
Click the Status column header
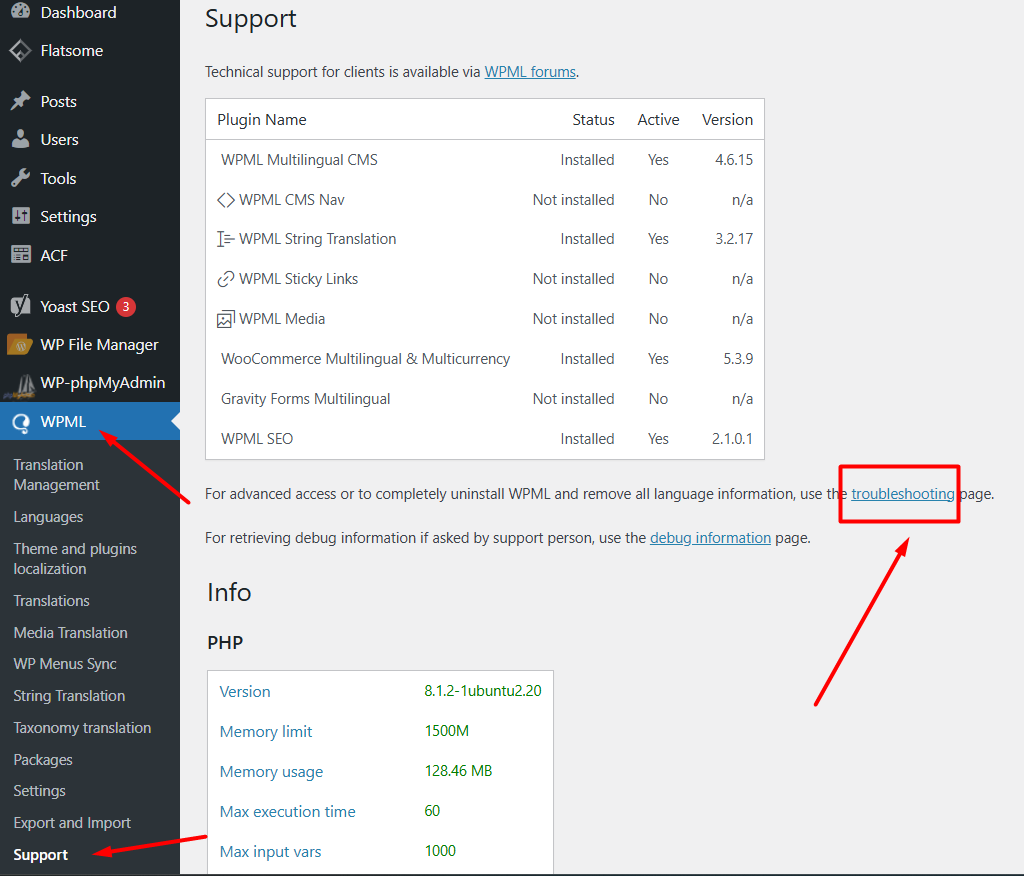click(x=593, y=120)
